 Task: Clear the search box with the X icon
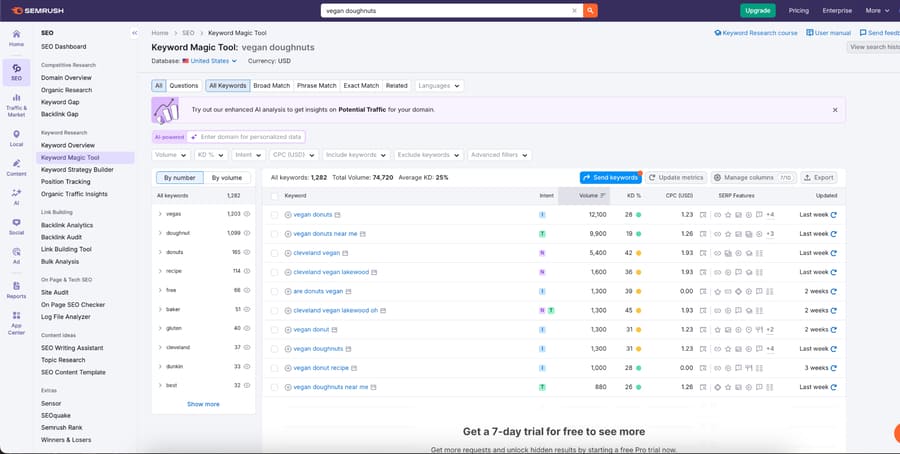575,10
